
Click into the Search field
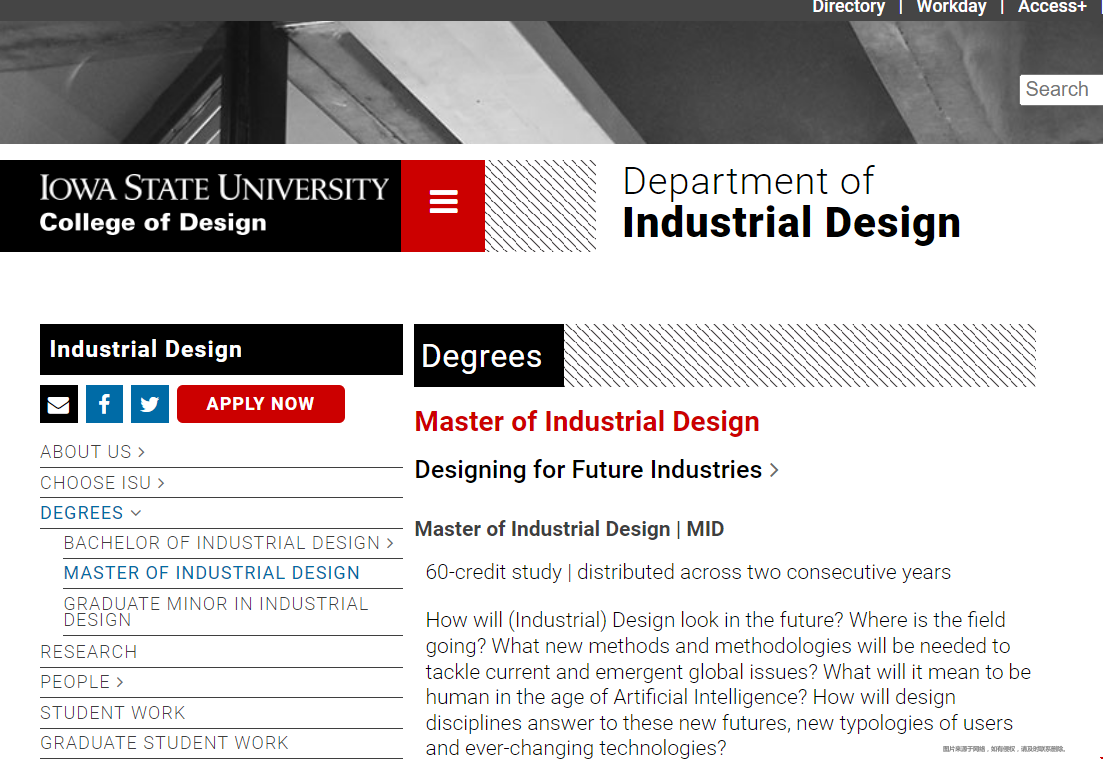[1061, 90]
